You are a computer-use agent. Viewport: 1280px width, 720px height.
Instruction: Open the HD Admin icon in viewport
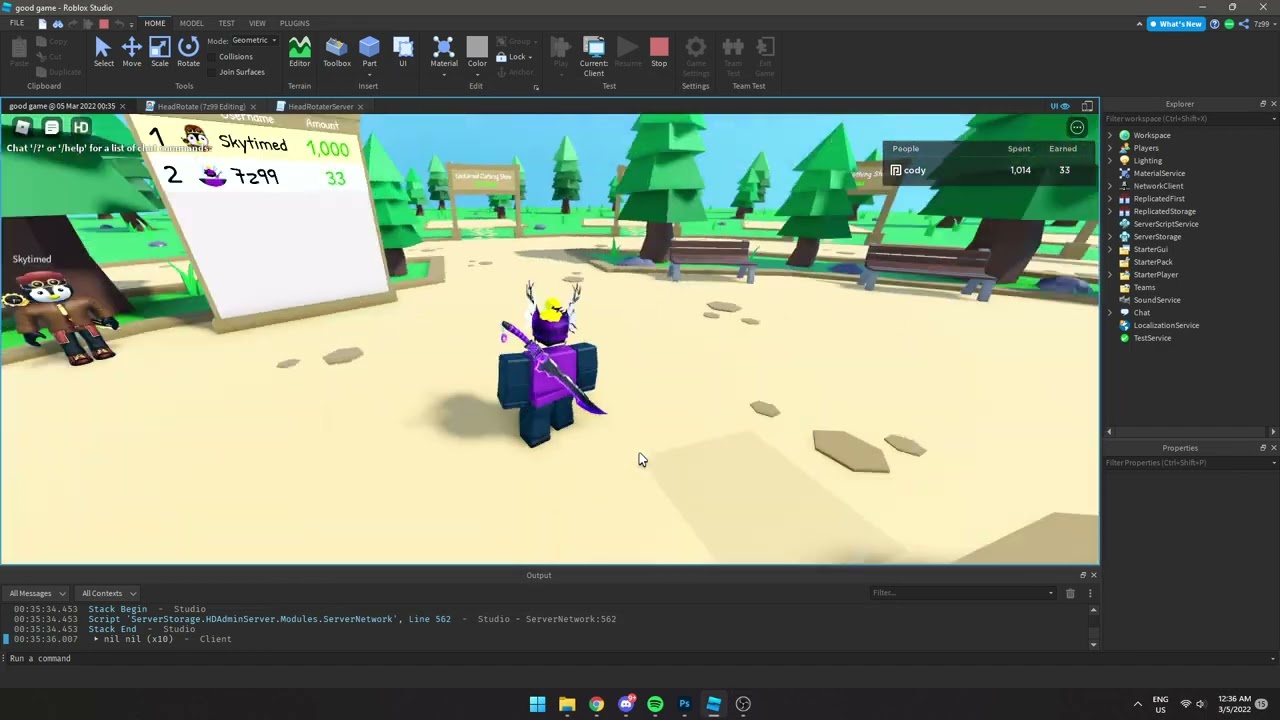[x=81, y=126]
